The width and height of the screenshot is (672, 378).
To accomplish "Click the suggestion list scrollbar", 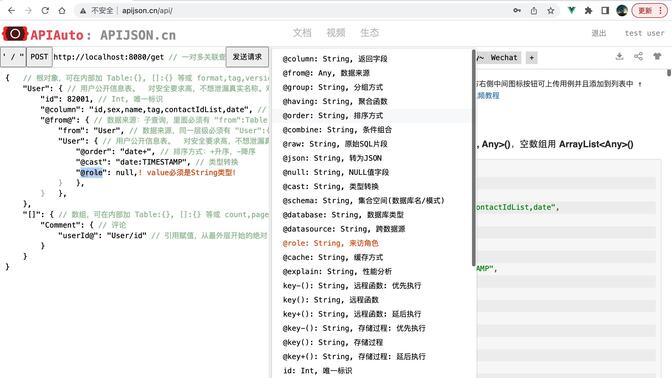I will [474, 158].
